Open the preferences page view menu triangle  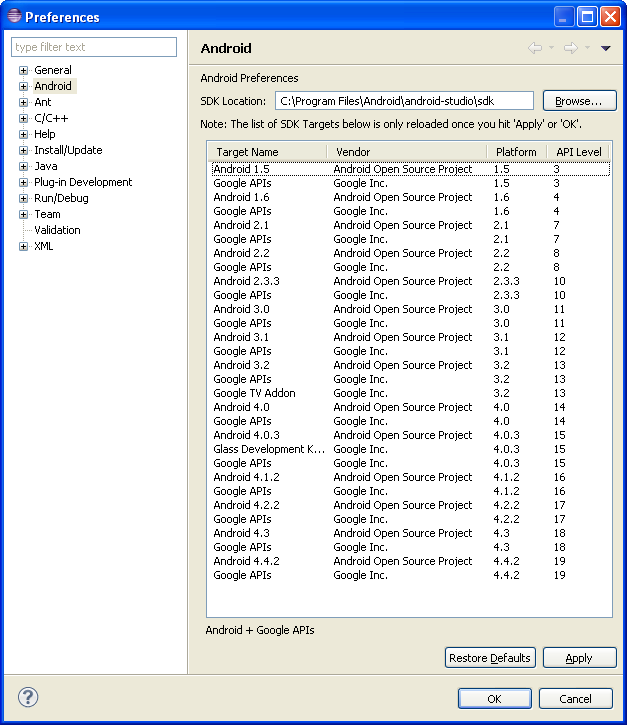tap(605, 48)
